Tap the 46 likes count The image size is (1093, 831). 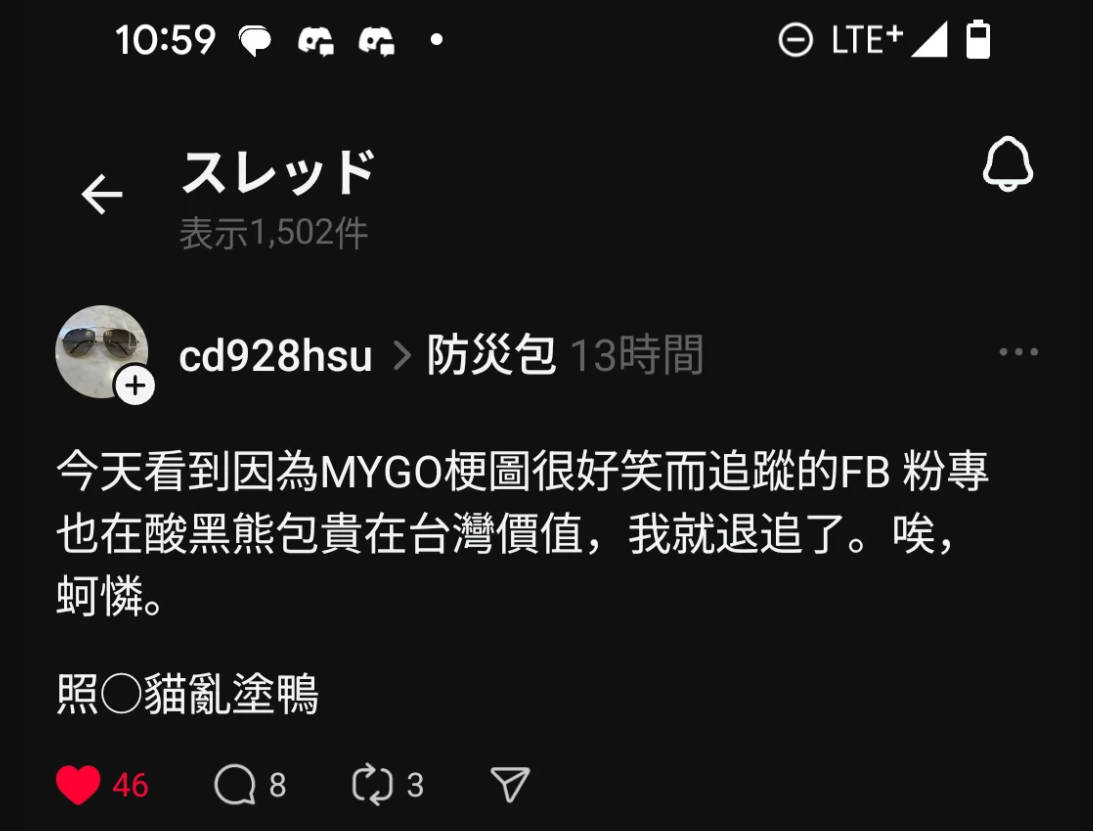click(x=130, y=785)
